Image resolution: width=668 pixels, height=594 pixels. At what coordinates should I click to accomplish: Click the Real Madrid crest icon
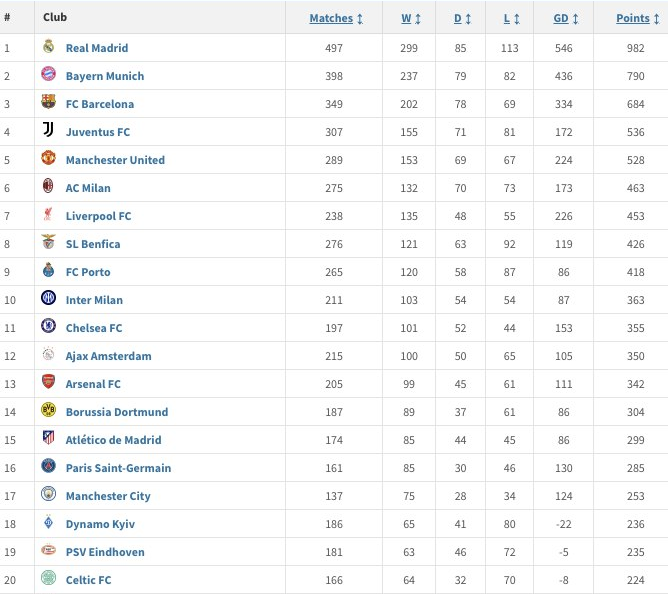(x=48, y=46)
